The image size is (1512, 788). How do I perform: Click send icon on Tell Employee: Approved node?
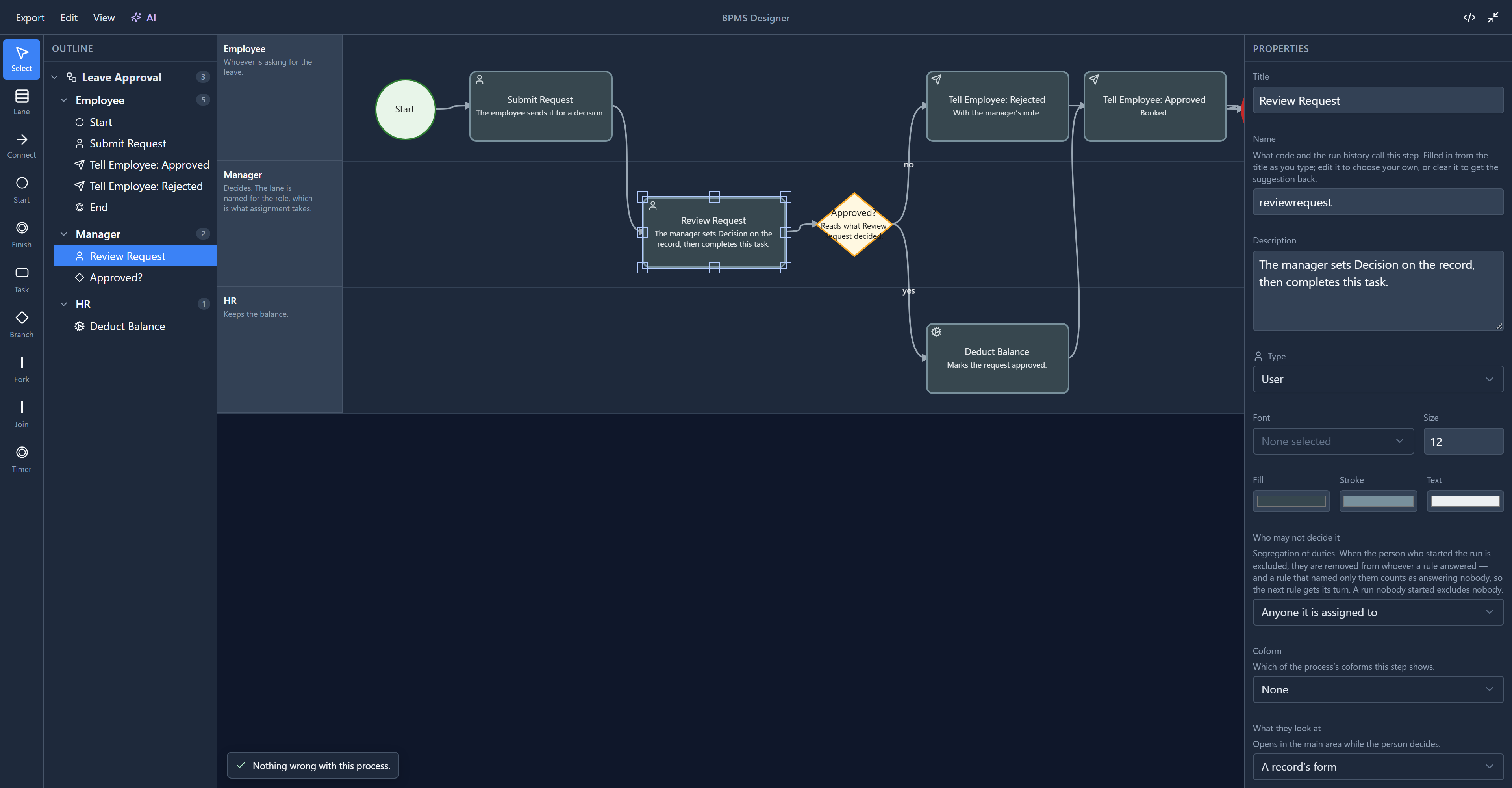(x=1093, y=79)
